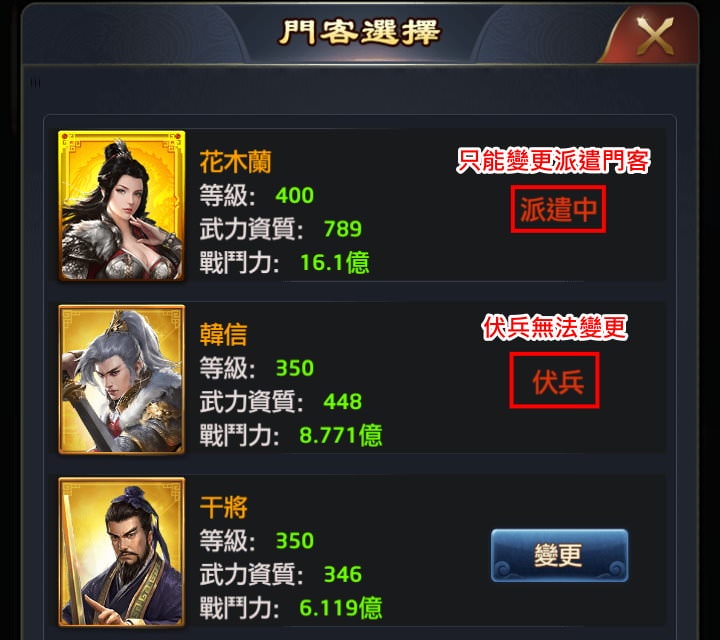The height and width of the screenshot is (640, 720).
Task: Click the 干將 name label
Action: (x=224, y=507)
